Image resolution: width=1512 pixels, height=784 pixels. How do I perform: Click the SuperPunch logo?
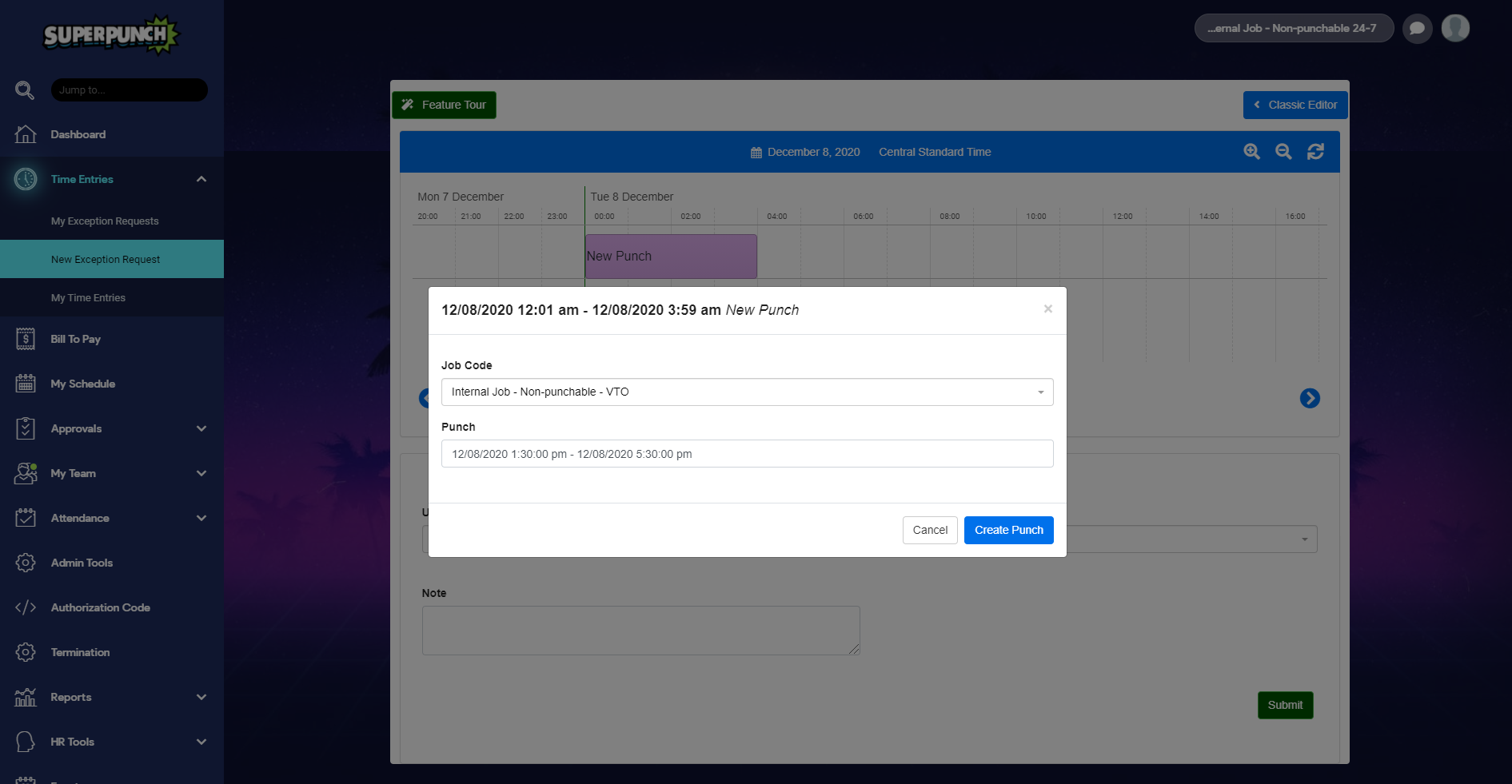[x=110, y=36]
